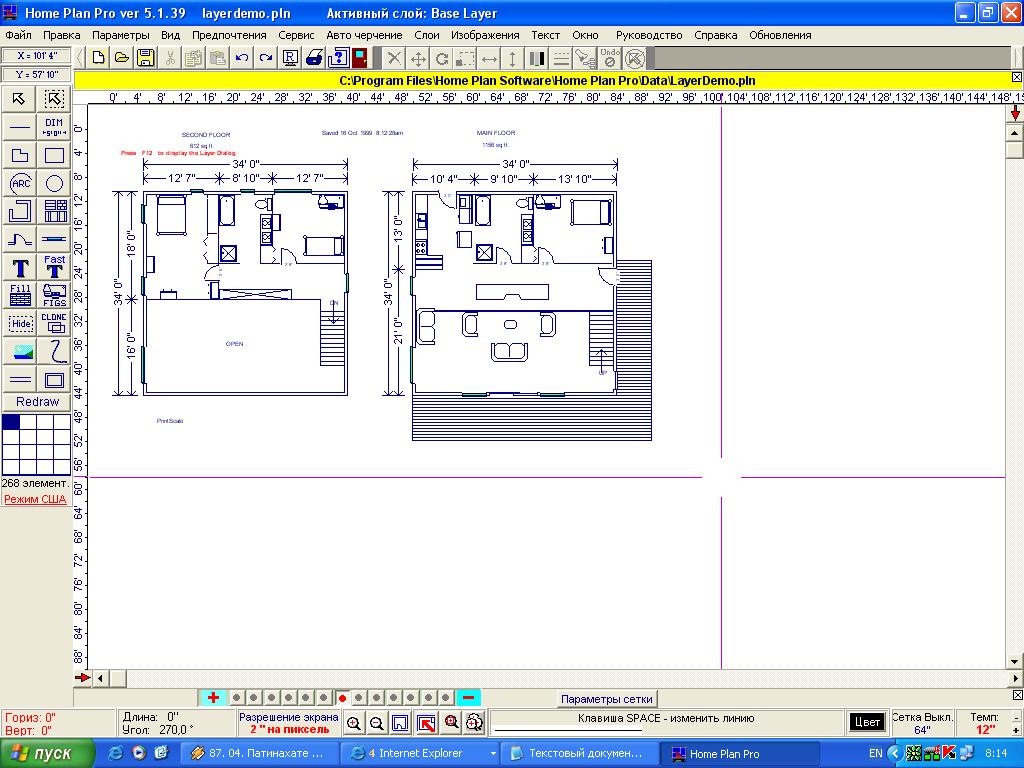The height and width of the screenshot is (768, 1024).
Task: Select the rectangle drawing tool
Action: 54,155
